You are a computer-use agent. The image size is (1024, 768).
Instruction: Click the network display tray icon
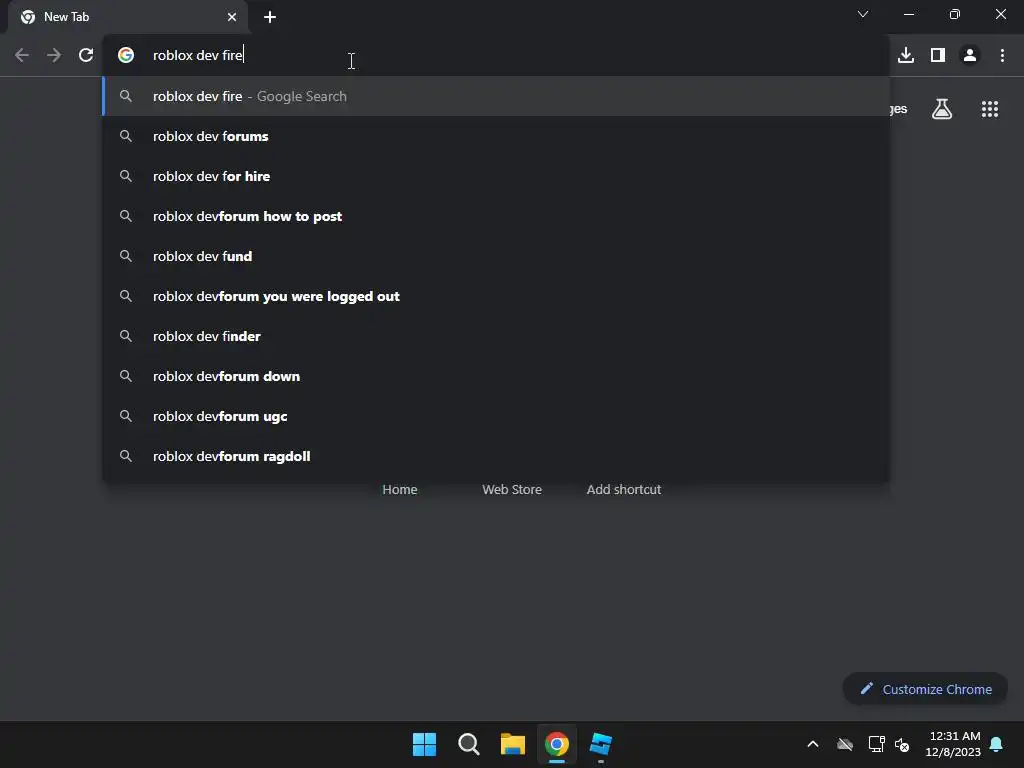pyautogui.click(x=876, y=744)
